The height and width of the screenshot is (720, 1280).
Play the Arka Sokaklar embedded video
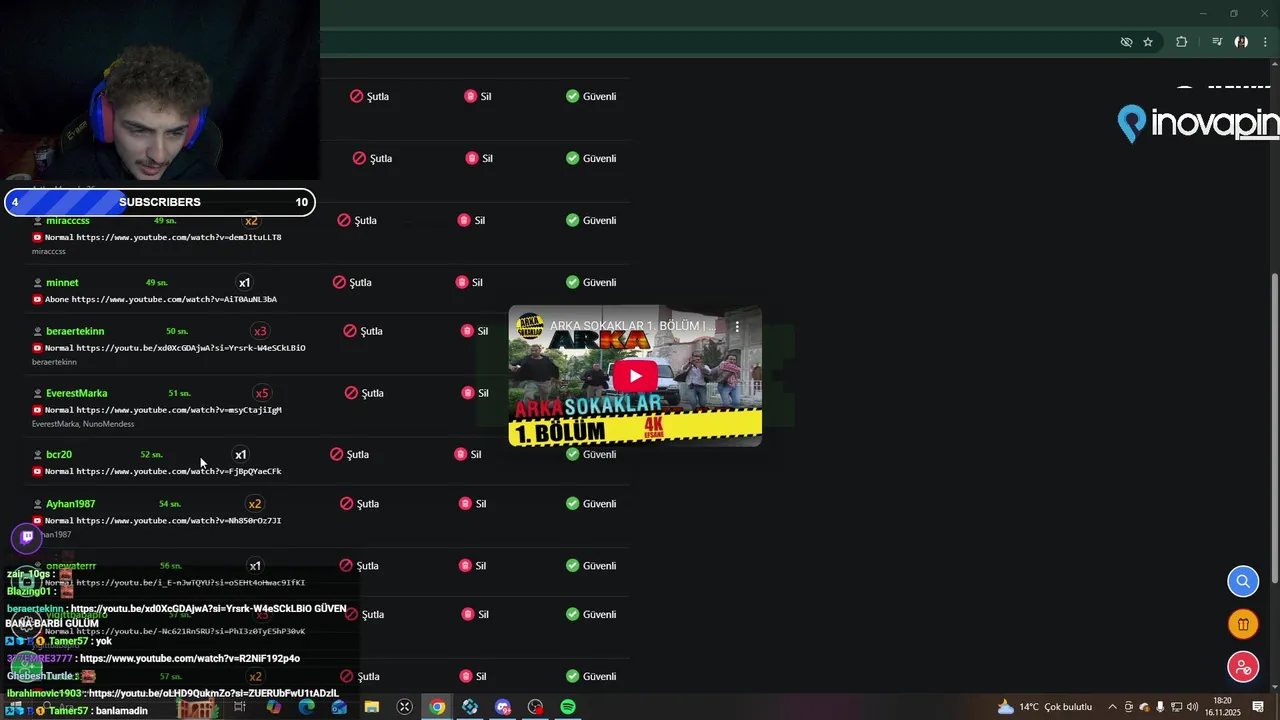635,376
